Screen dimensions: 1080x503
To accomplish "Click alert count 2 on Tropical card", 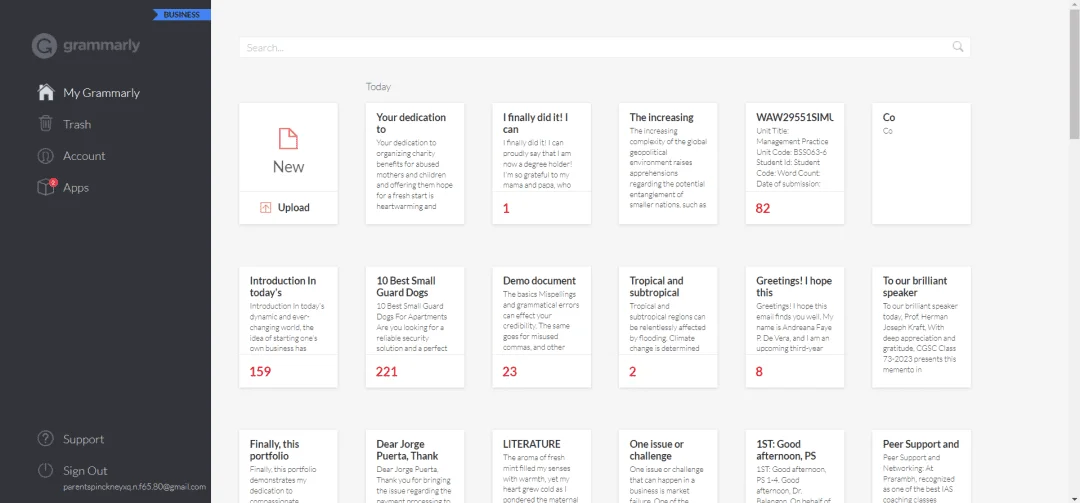I will click(633, 371).
